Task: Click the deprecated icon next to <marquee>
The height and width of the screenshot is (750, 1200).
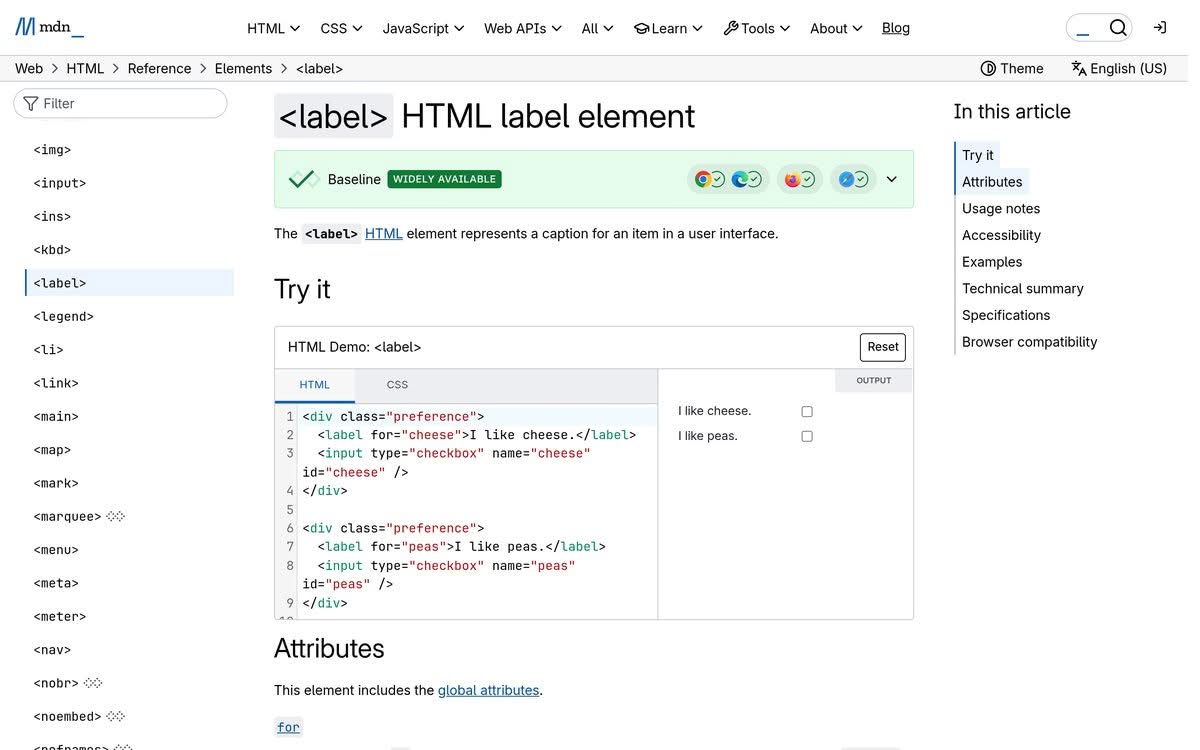Action: [116, 516]
